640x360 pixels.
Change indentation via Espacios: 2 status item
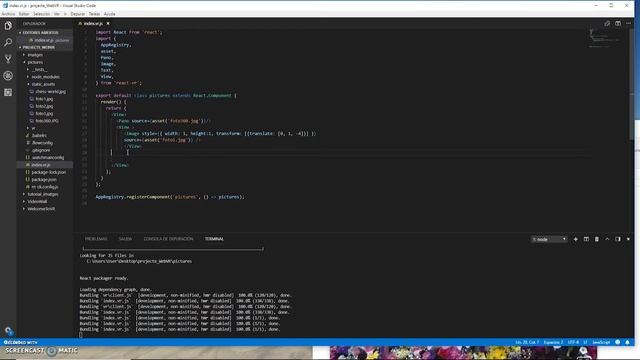pos(553,342)
